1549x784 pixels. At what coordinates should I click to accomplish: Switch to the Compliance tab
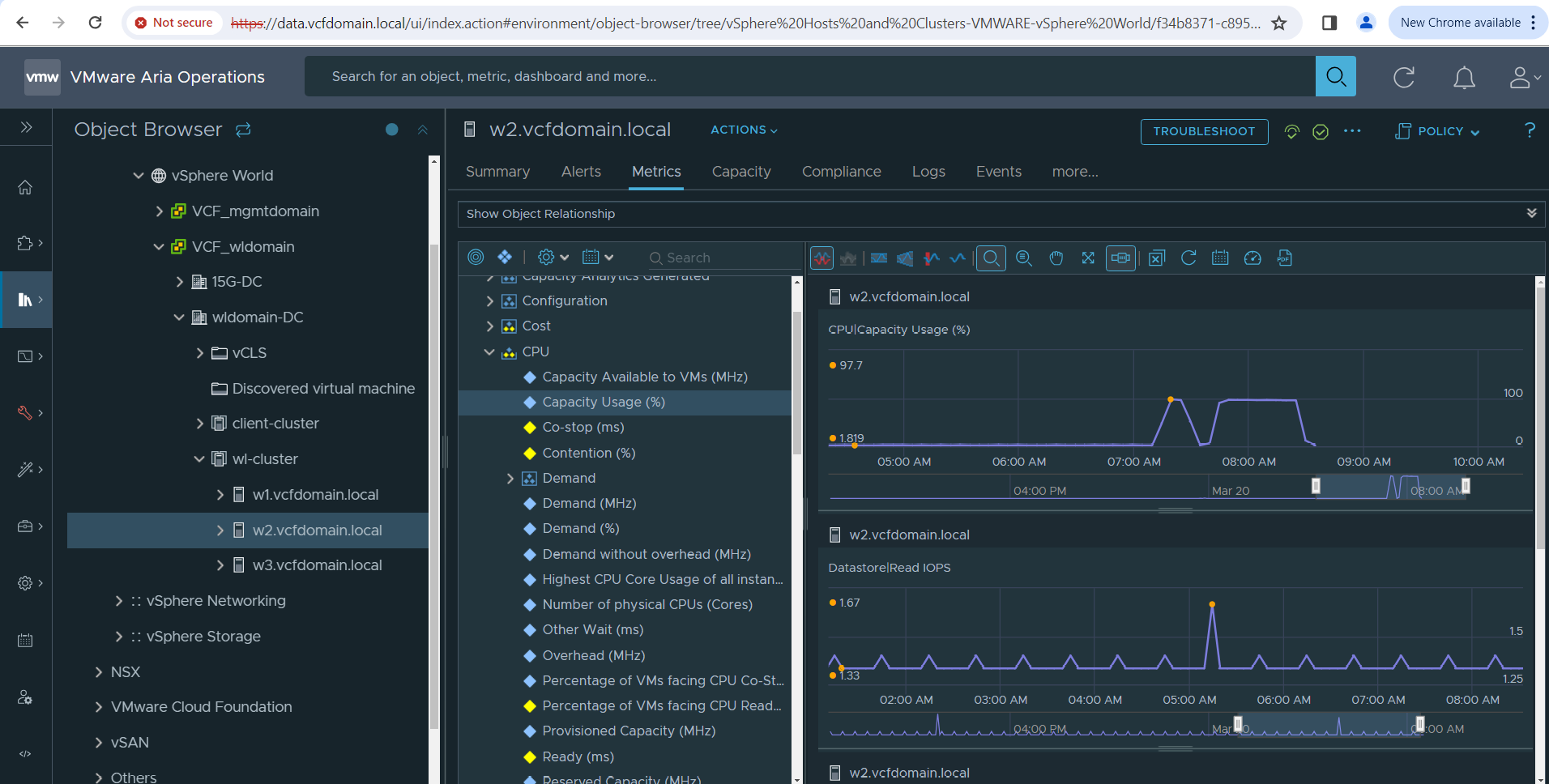click(841, 172)
